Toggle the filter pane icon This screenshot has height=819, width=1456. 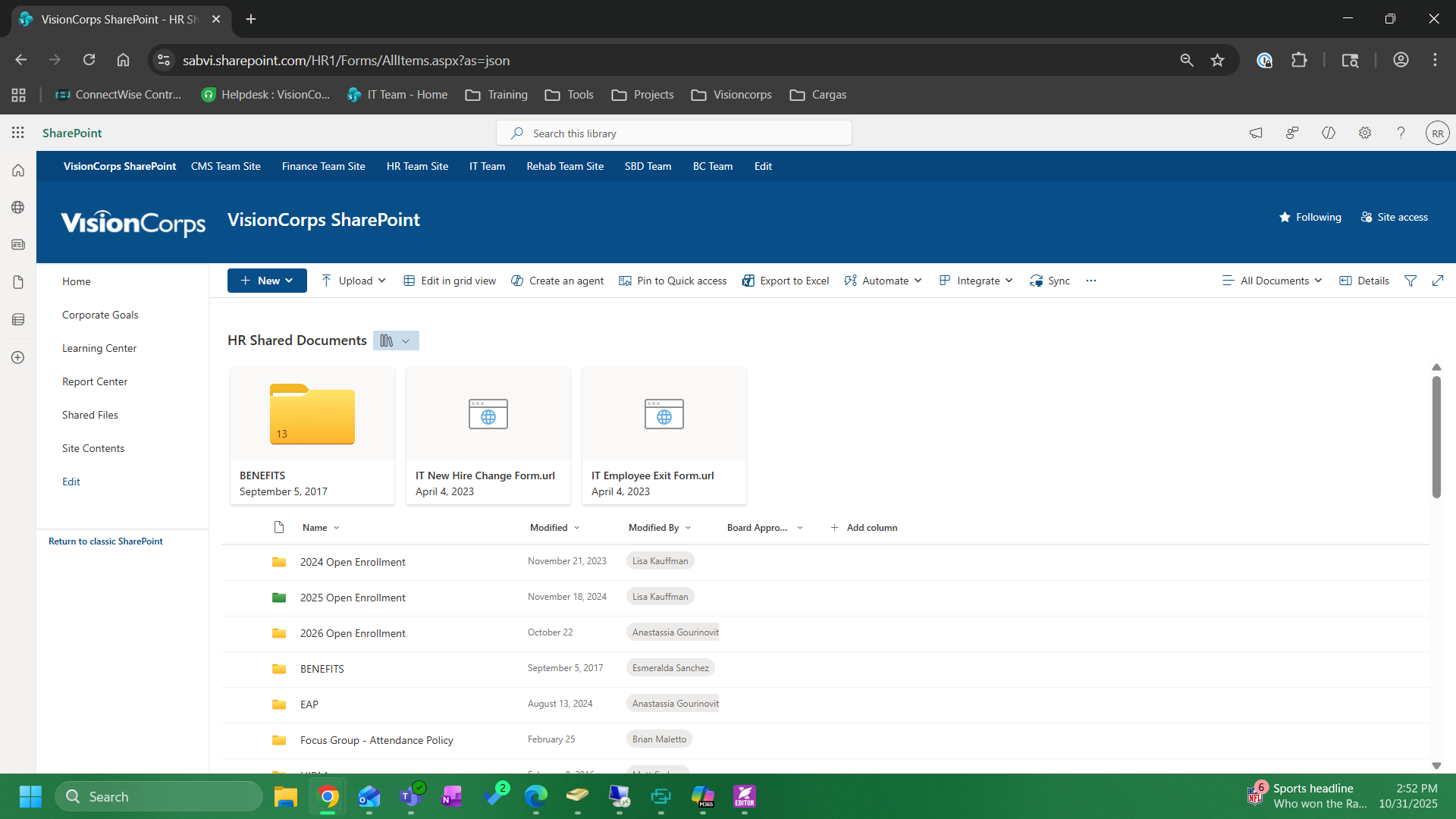[x=1410, y=281]
